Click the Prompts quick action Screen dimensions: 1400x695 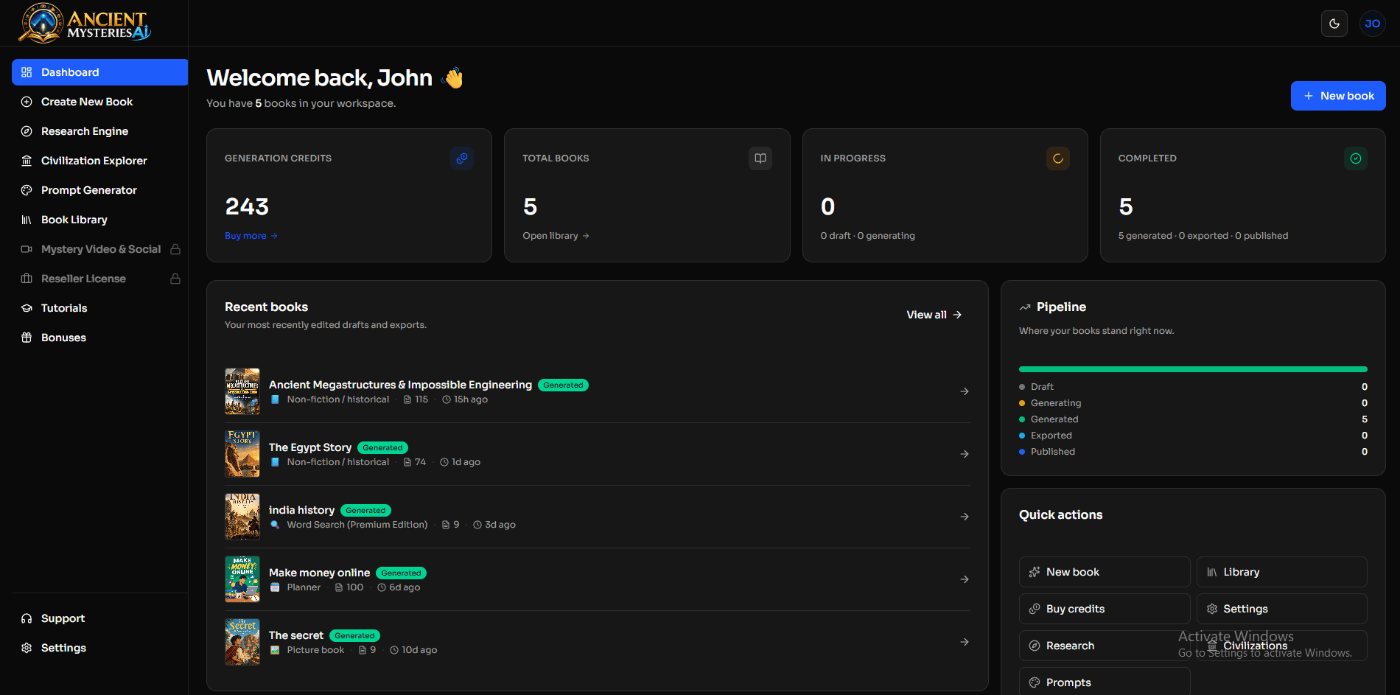pos(1105,682)
